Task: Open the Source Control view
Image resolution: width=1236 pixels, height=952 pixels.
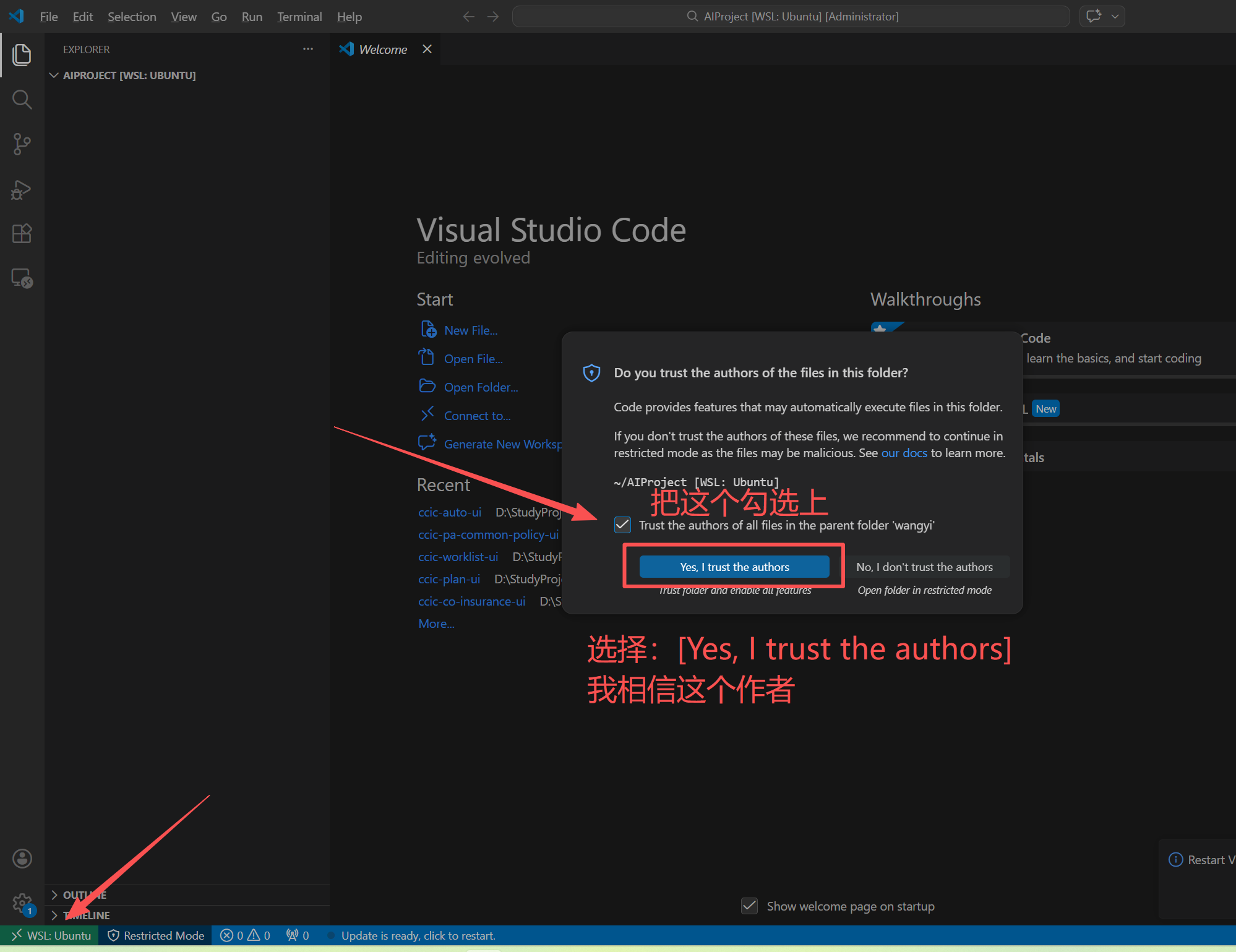Action: point(22,144)
